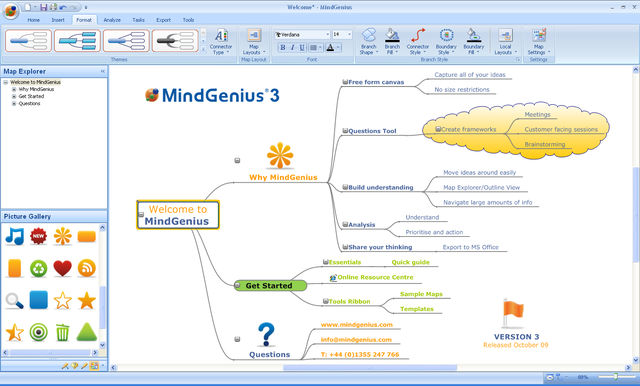Expand the Why MindGenius tree node
640x386 pixels.
tap(14, 89)
